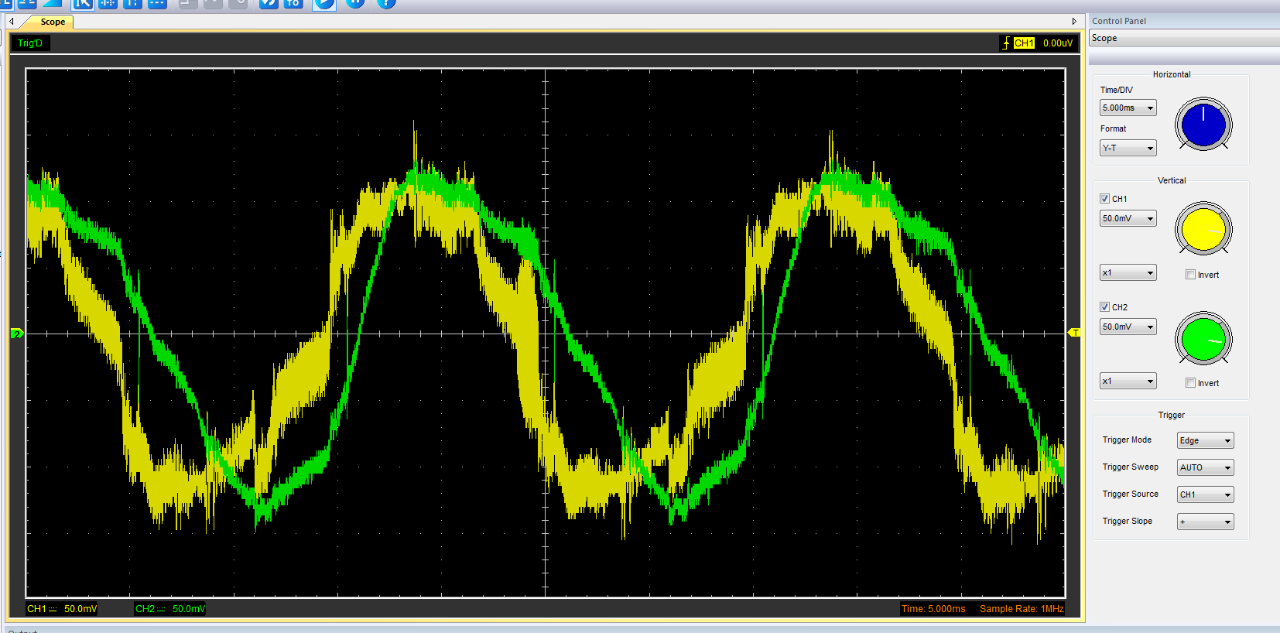Click the CH2 50.0mV label in status bar

tap(170, 608)
